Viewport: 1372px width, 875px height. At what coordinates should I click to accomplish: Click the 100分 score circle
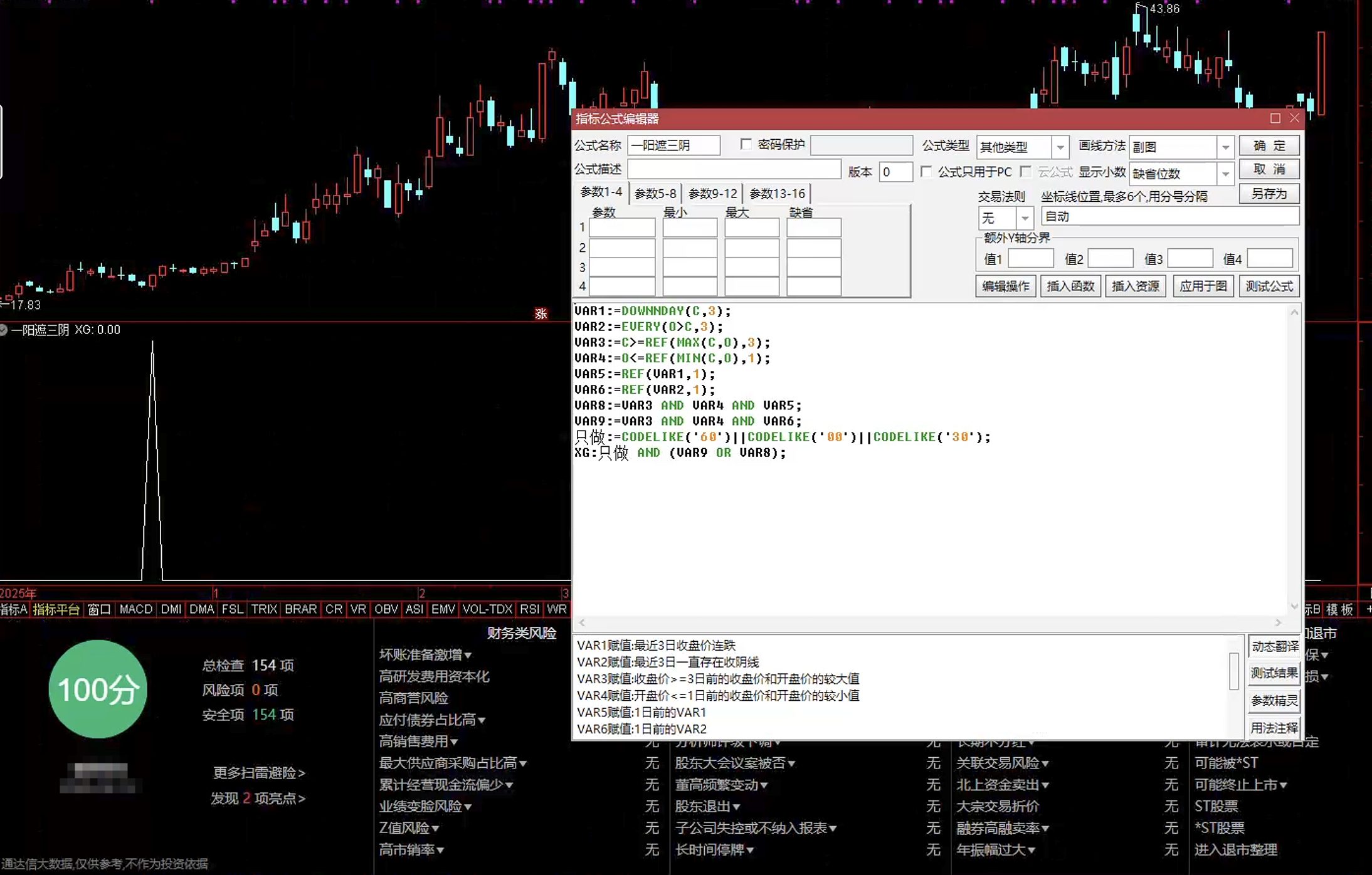[x=98, y=689]
